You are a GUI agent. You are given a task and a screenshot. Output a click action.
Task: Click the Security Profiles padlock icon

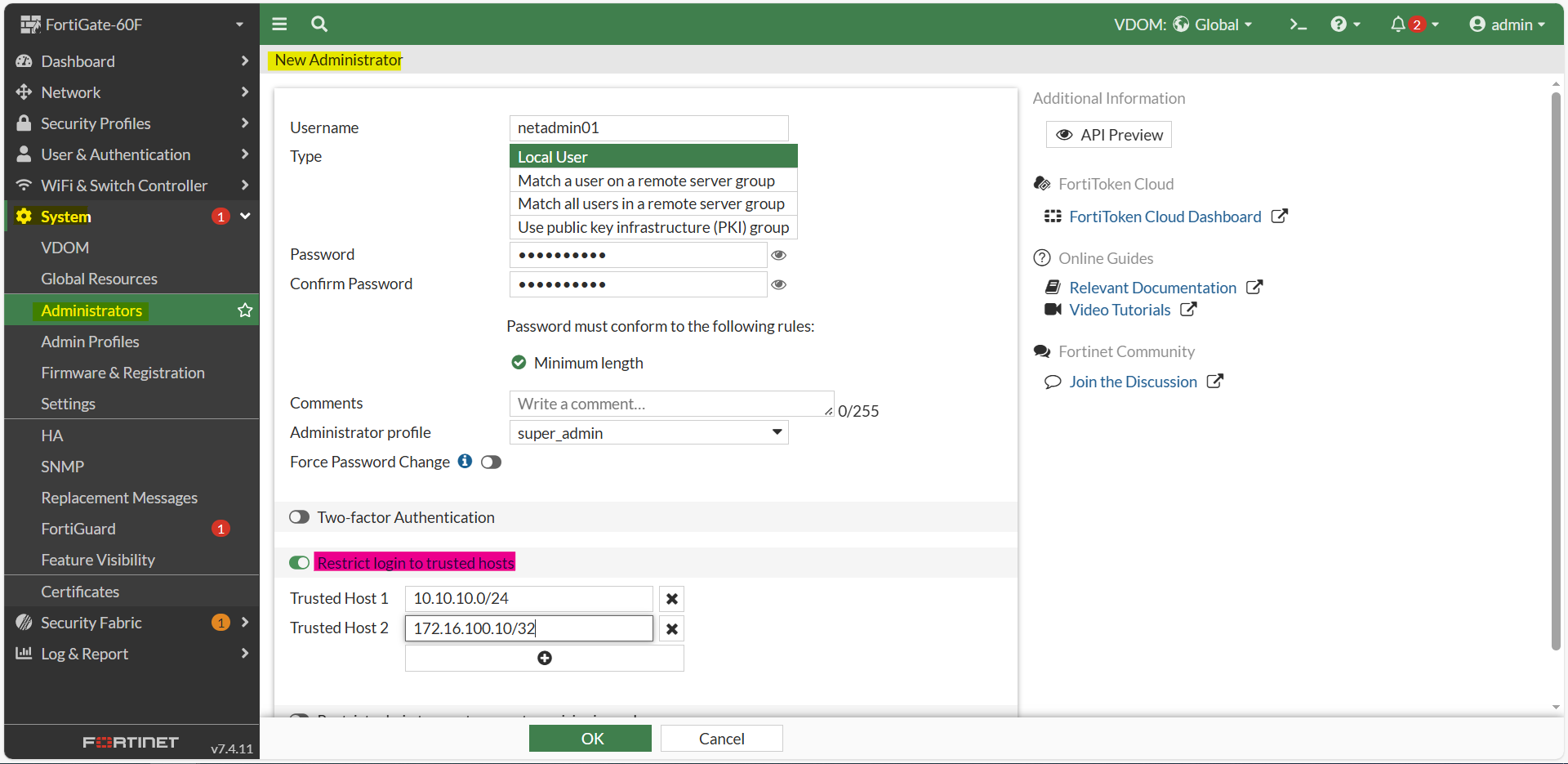(24, 123)
